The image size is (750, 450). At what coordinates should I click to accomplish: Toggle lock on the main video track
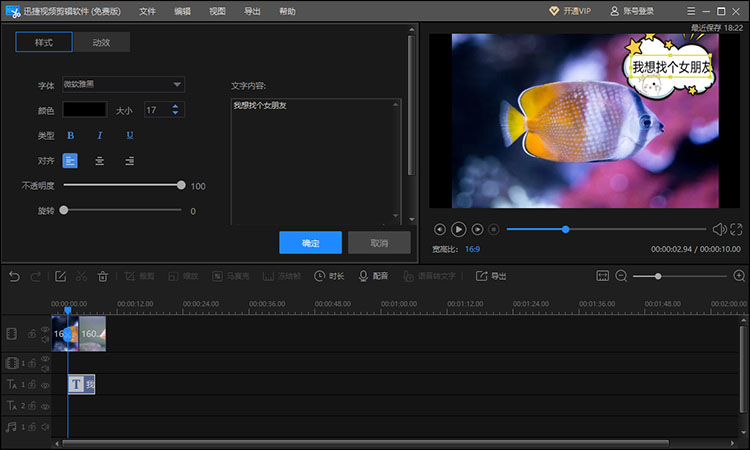[32, 334]
